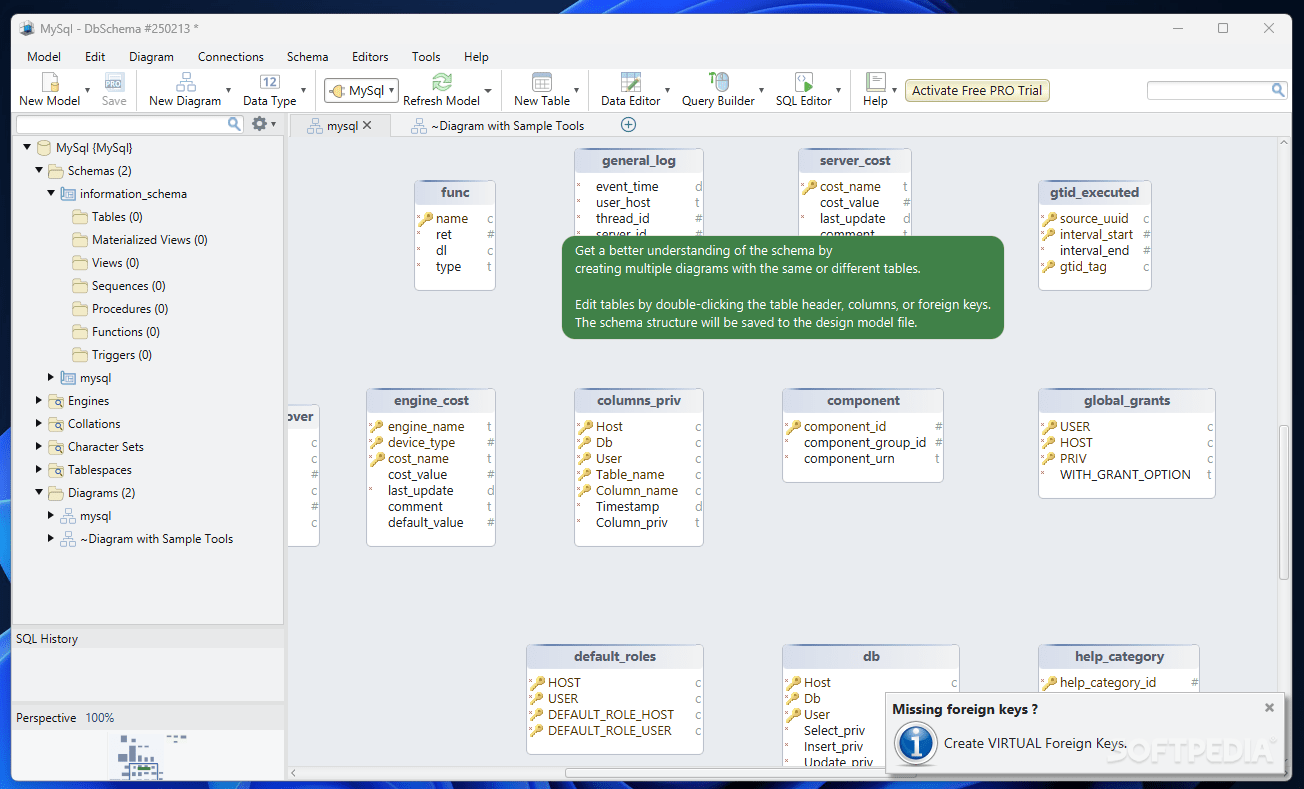Open the Query Builder dropdown arrow
Viewport: 1304px width, 789px height.
761,91
